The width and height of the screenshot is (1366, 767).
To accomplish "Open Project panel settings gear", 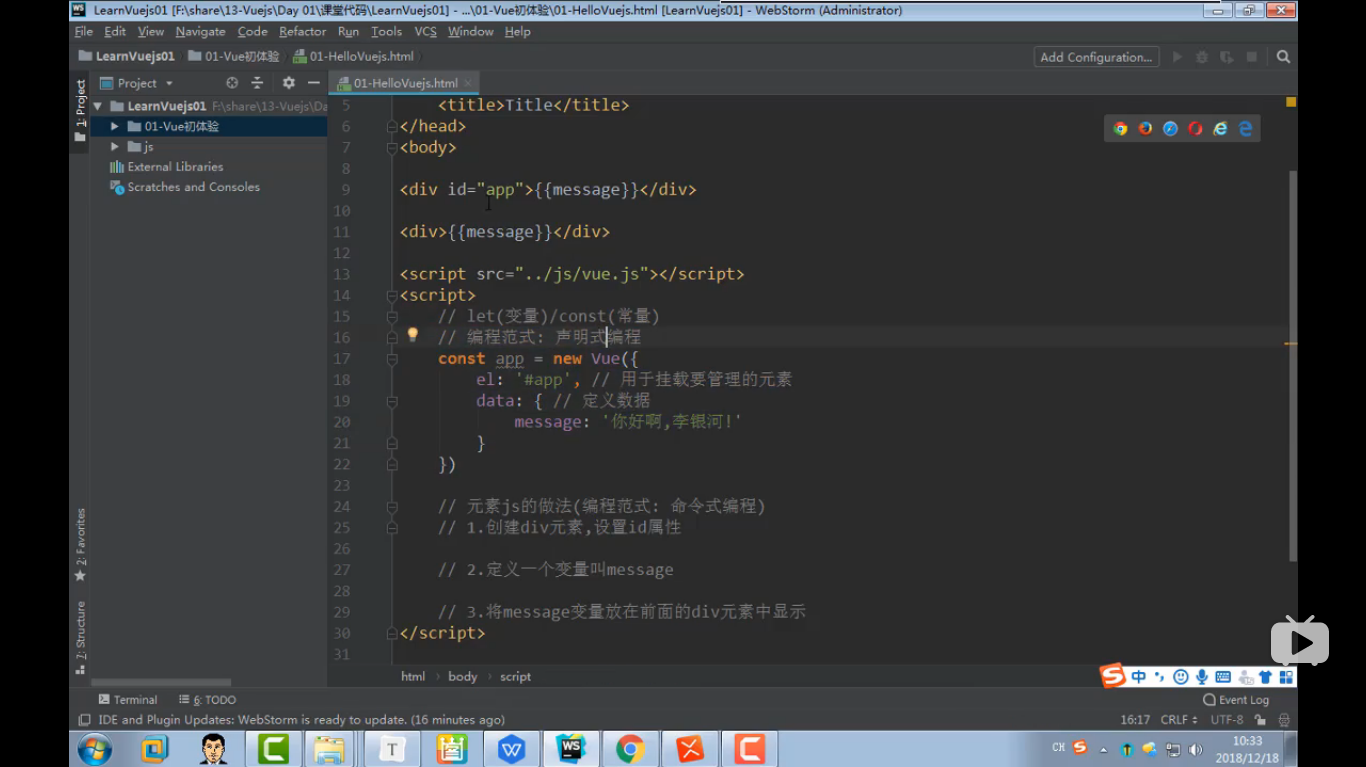I will click(288, 83).
